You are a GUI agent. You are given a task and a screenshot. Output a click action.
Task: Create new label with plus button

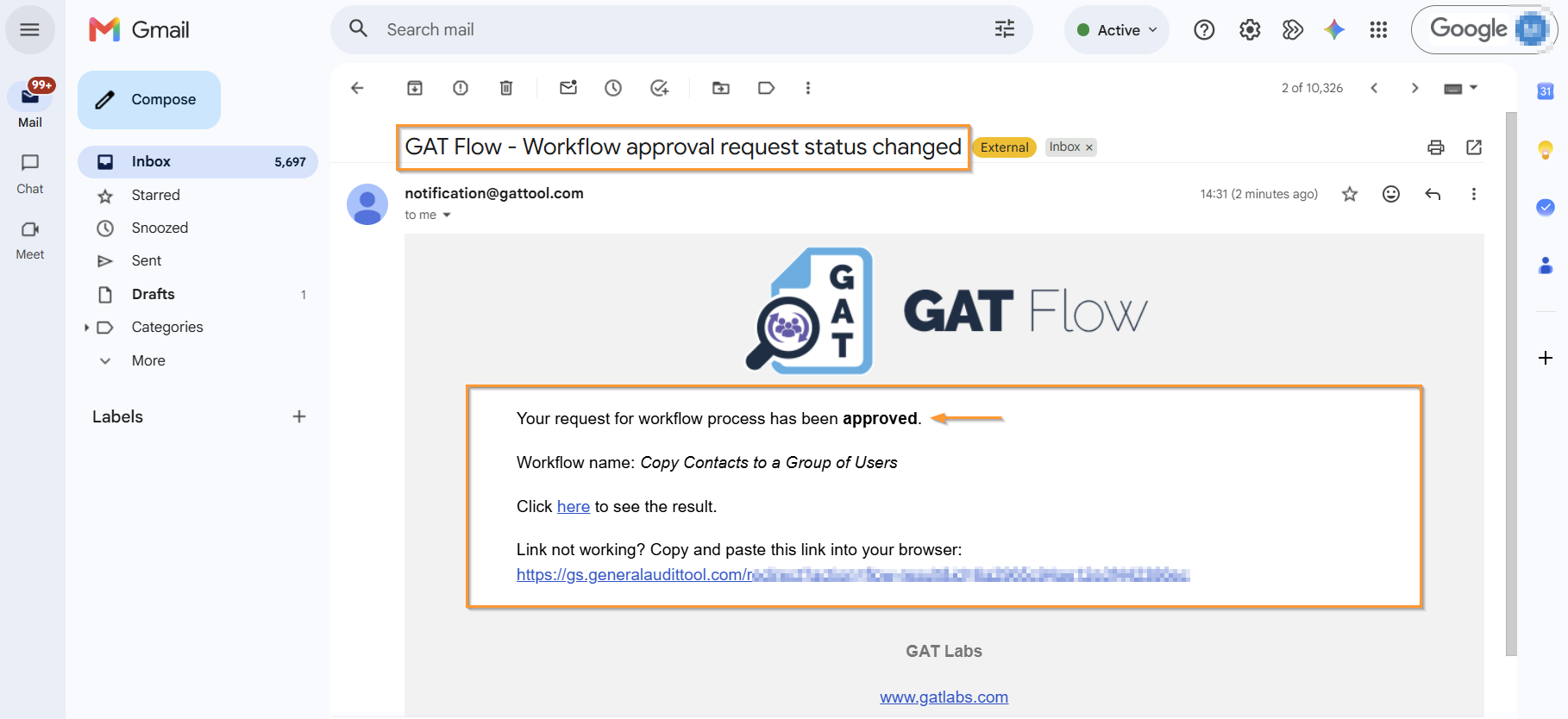tap(299, 417)
